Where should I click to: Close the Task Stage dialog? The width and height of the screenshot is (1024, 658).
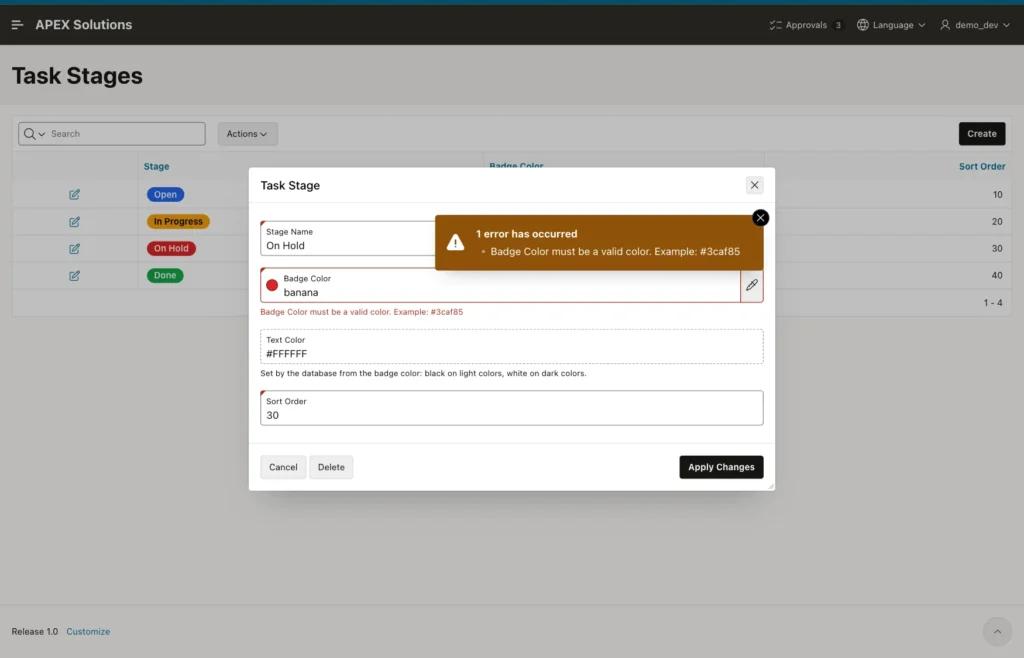[x=754, y=185]
